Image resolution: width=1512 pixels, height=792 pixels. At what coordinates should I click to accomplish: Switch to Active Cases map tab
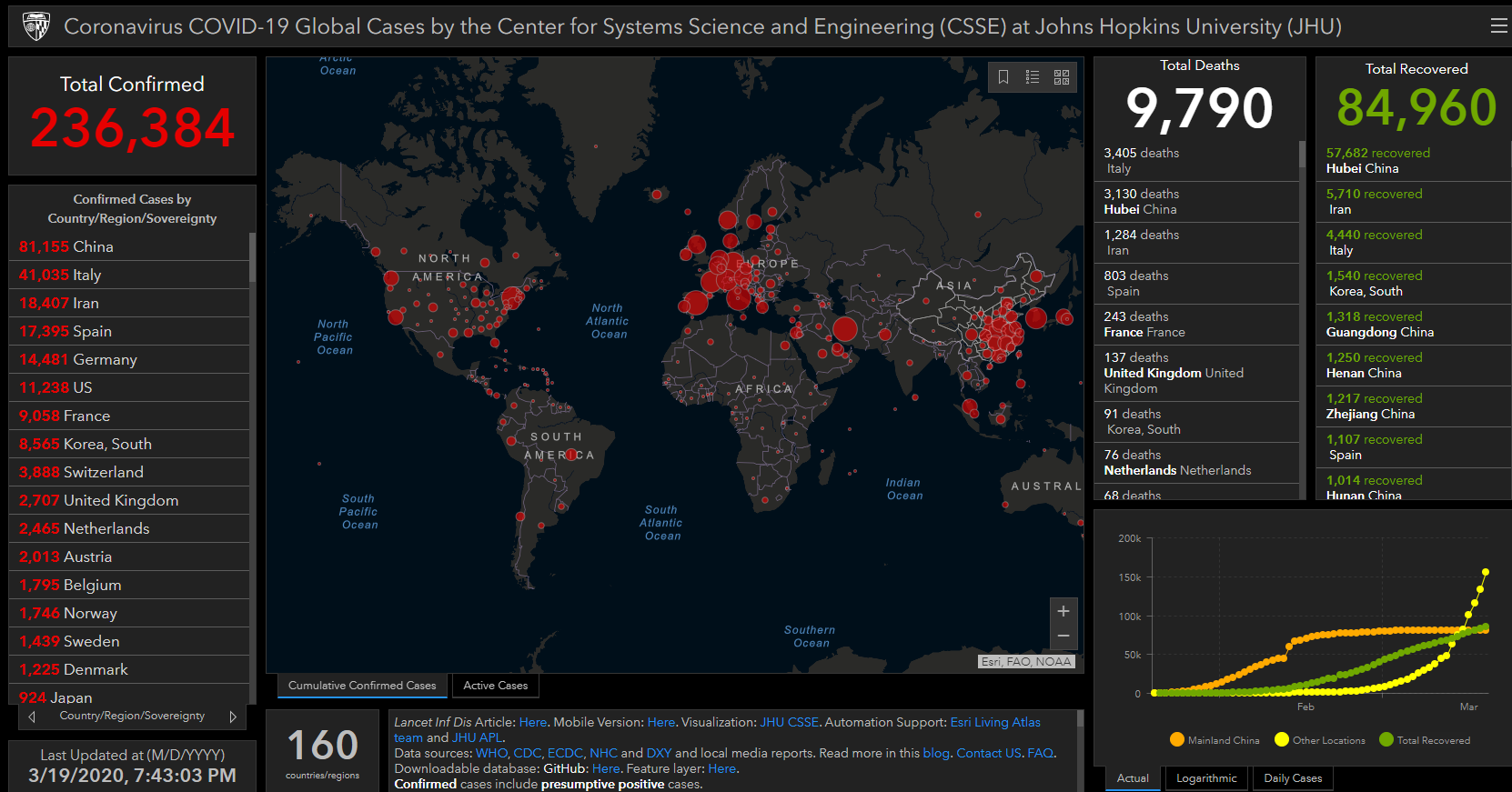pos(496,686)
